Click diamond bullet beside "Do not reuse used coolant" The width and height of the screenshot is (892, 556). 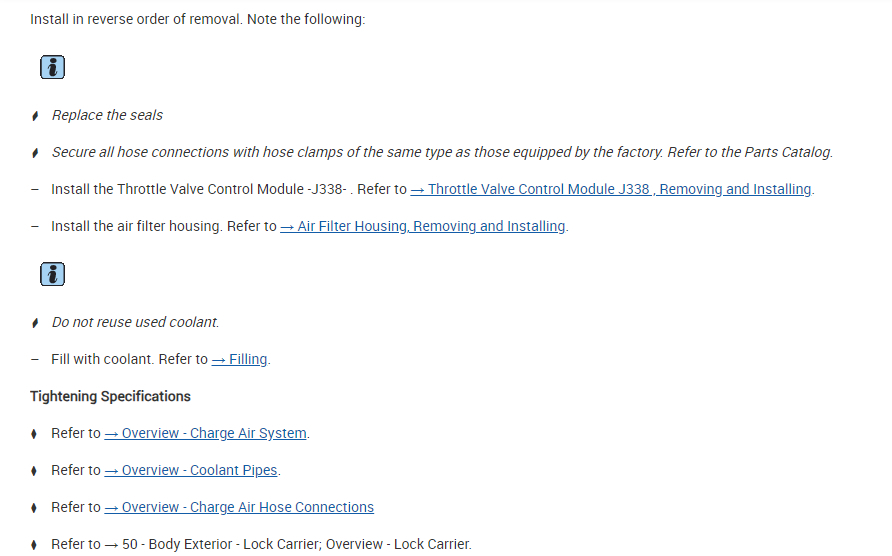click(35, 323)
